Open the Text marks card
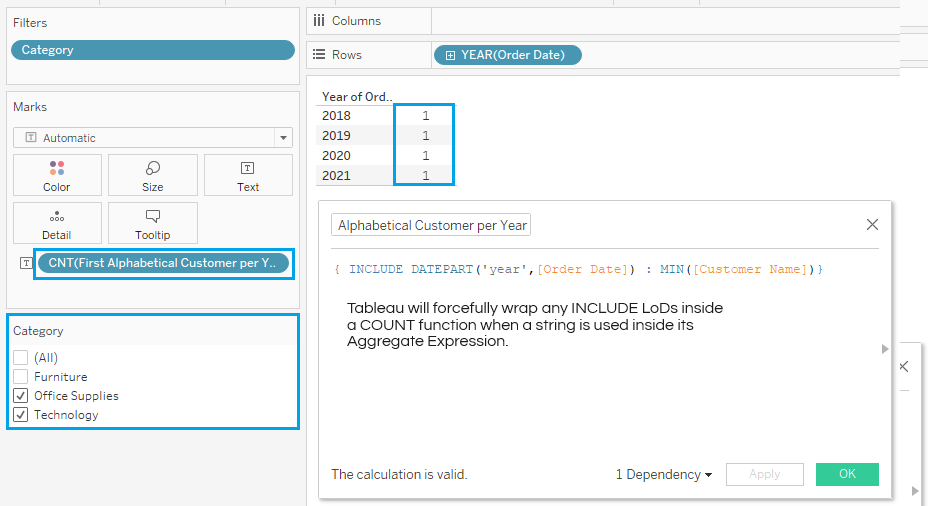The image size is (928, 506). point(248,175)
